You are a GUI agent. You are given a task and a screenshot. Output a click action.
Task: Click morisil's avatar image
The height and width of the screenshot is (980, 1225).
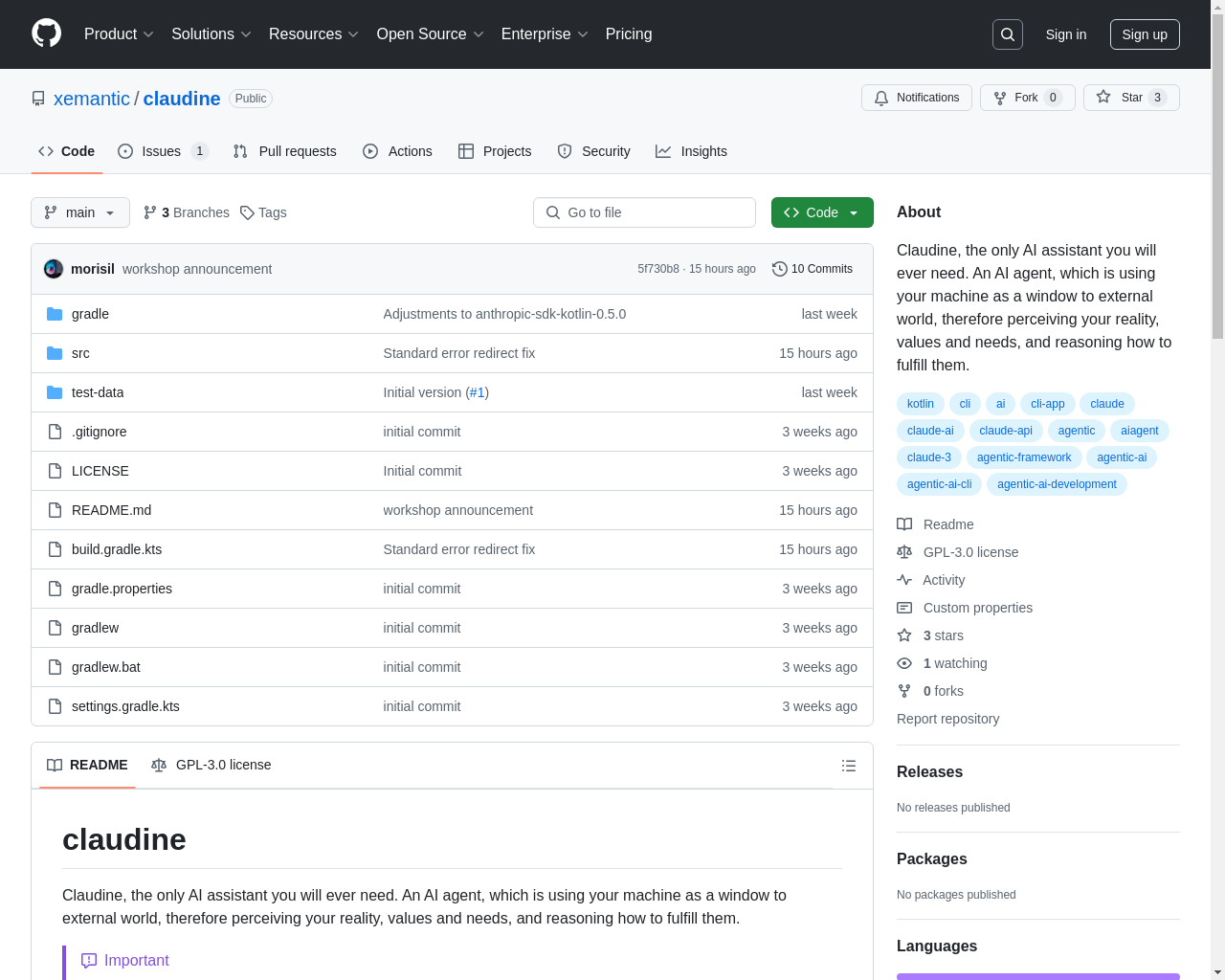[x=54, y=269]
